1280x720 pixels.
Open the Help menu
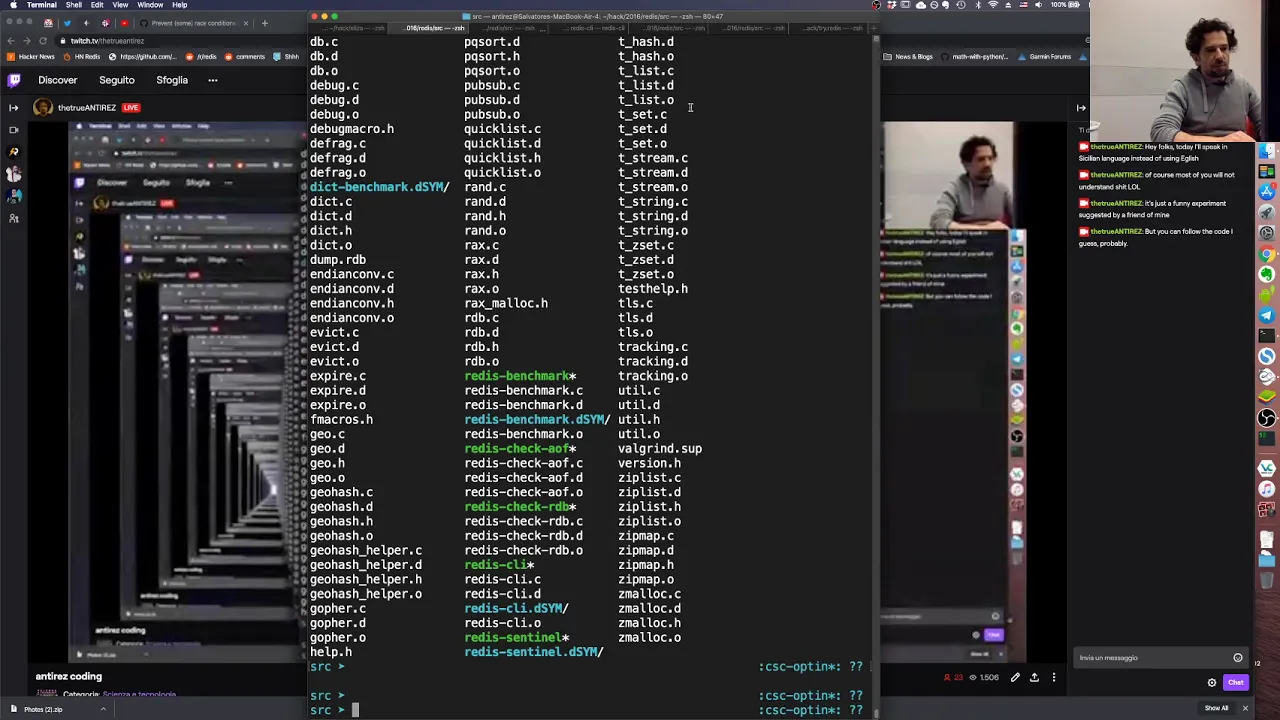(x=180, y=5)
